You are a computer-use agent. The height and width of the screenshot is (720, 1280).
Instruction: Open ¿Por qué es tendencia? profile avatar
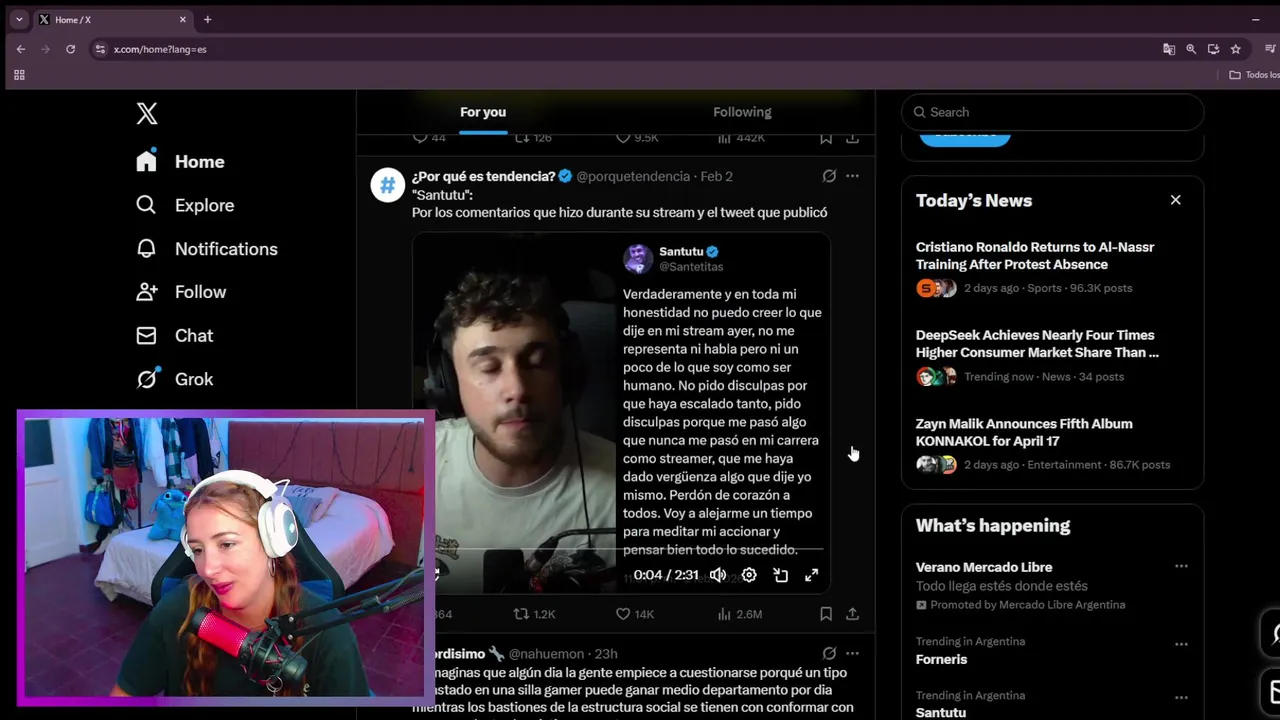click(x=388, y=185)
